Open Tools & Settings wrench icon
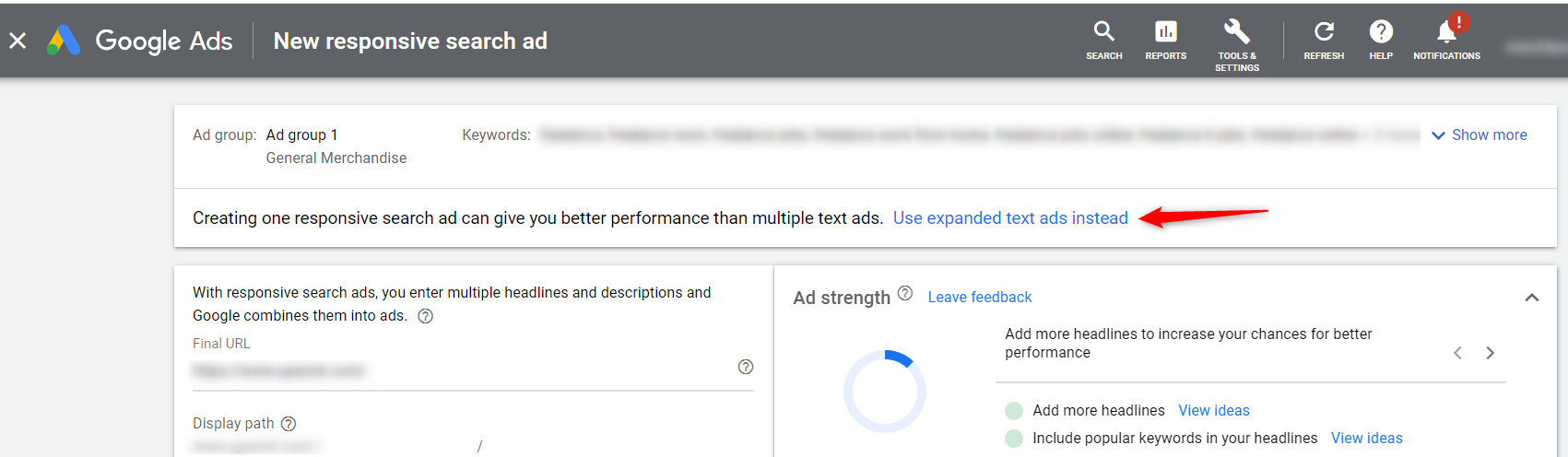The width and height of the screenshot is (1568, 457). click(x=1236, y=31)
